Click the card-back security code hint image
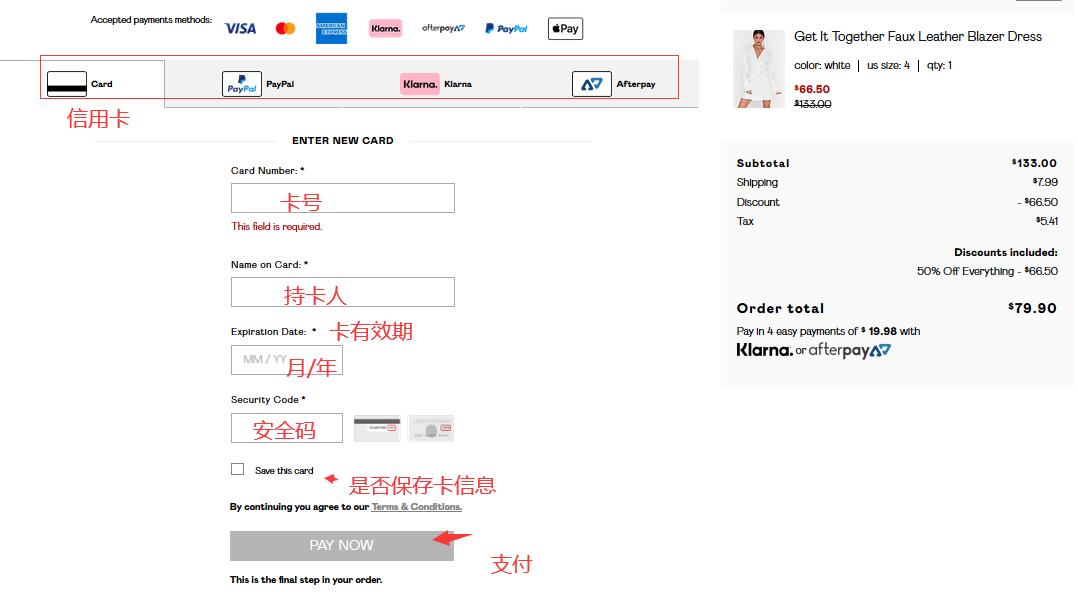This screenshot has width=1078, height=592. 377,428
